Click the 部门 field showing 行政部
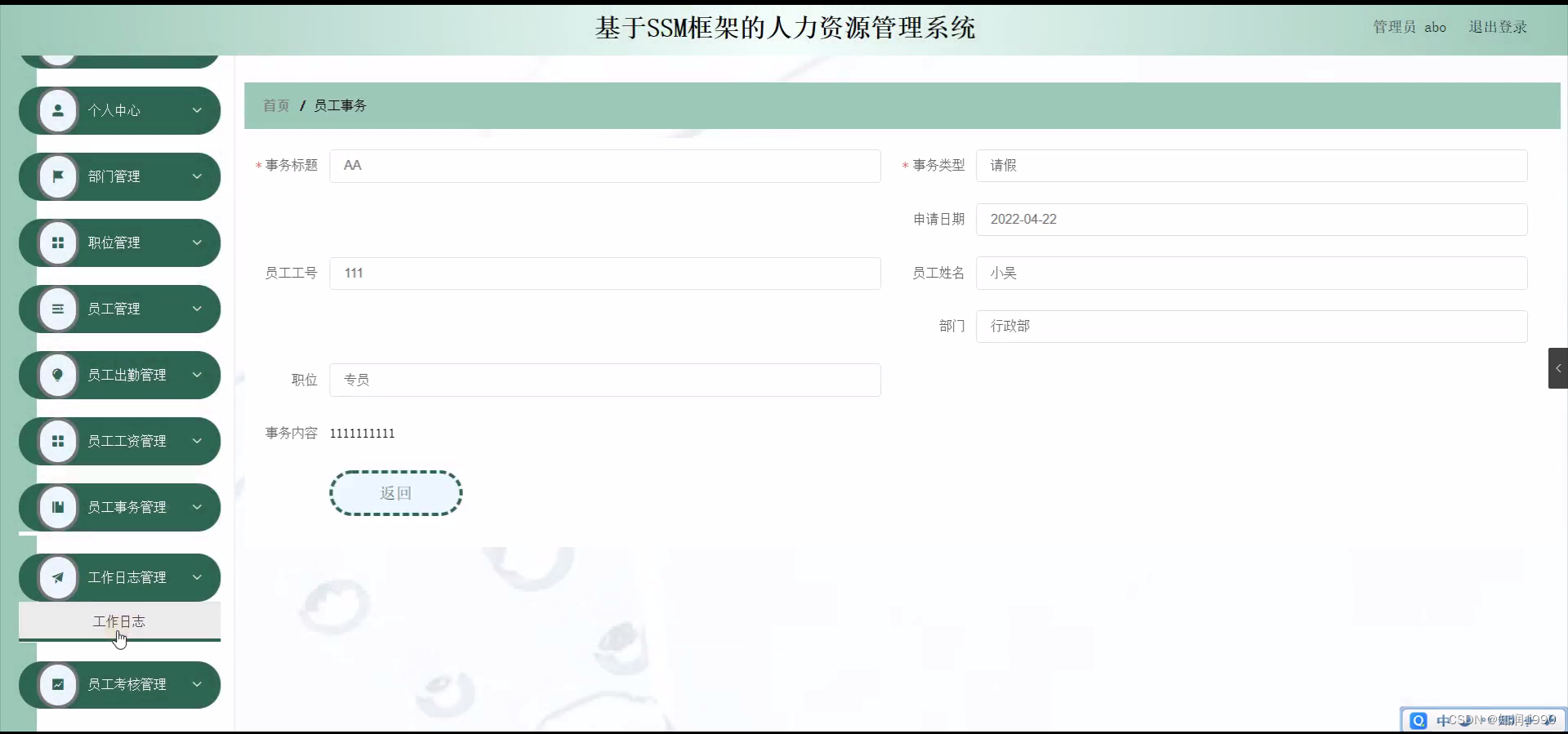This screenshot has height=734, width=1568. pyautogui.click(x=1252, y=327)
